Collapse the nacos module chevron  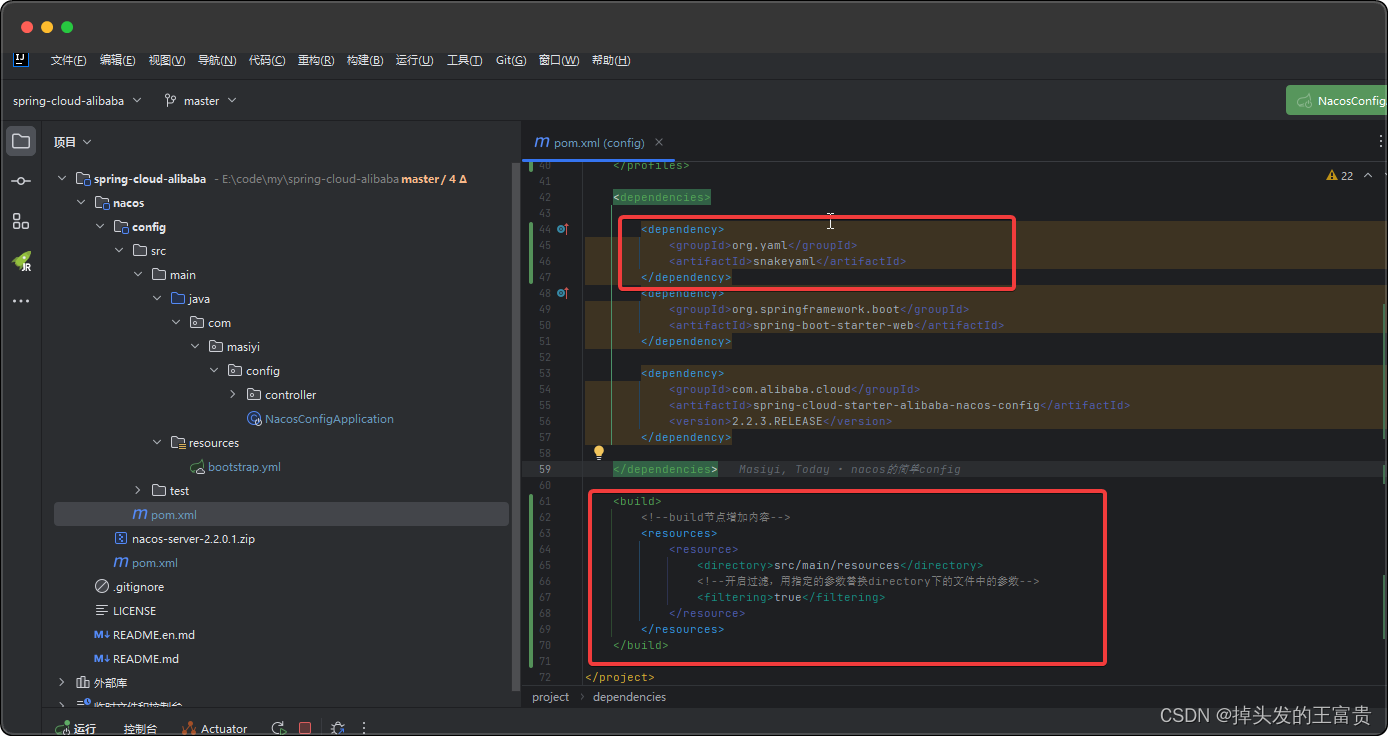tap(81, 203)
